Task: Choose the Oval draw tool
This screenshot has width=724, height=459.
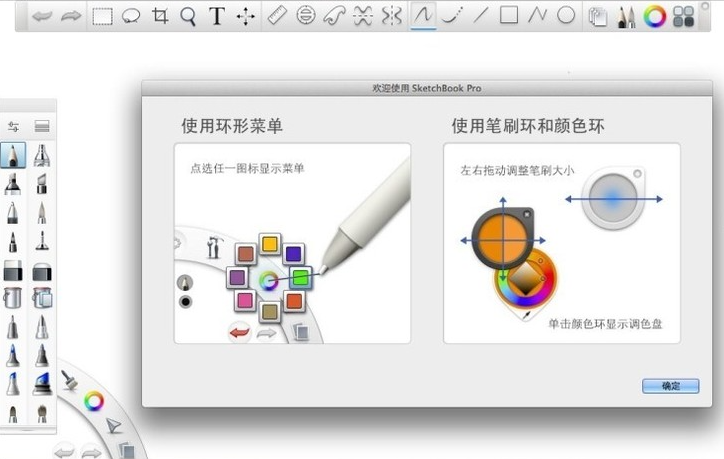Action: pyautogui.click(x=566, y=15)
